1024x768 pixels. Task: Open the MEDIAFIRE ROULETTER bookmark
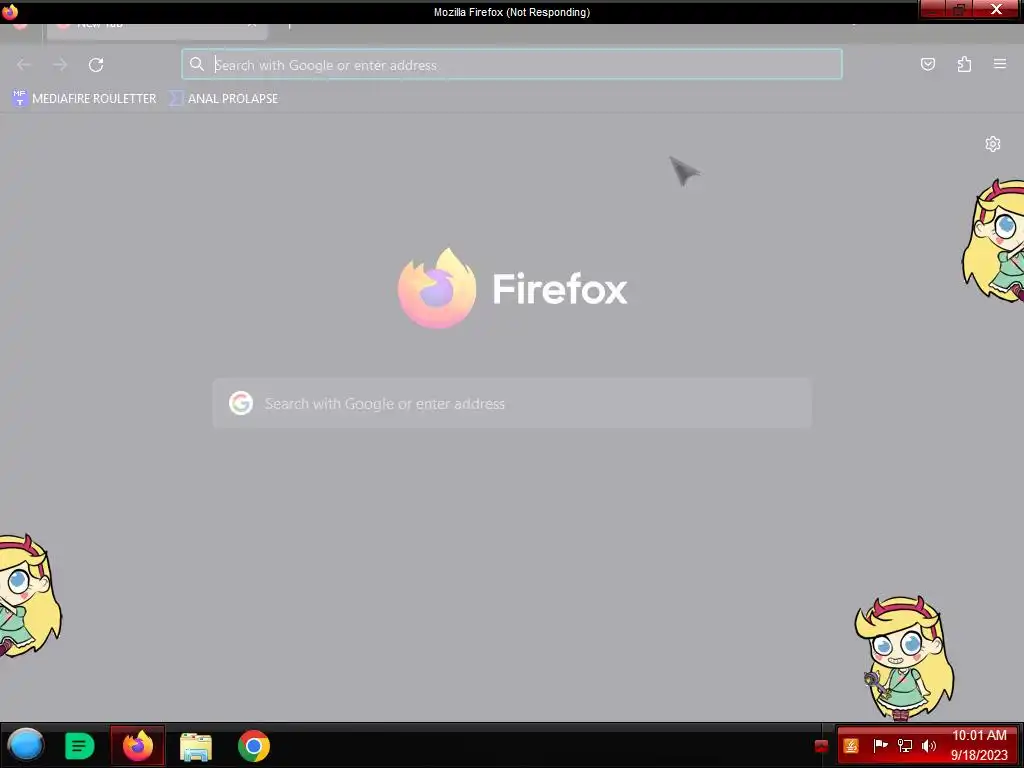coord(84,99)
